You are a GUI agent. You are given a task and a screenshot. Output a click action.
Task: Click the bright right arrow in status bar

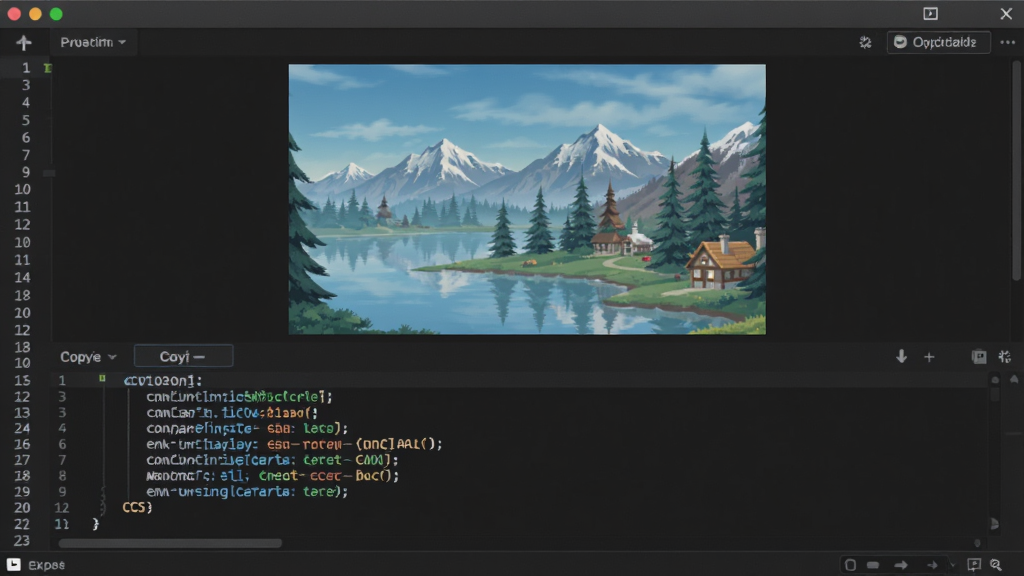coord(901,565)
